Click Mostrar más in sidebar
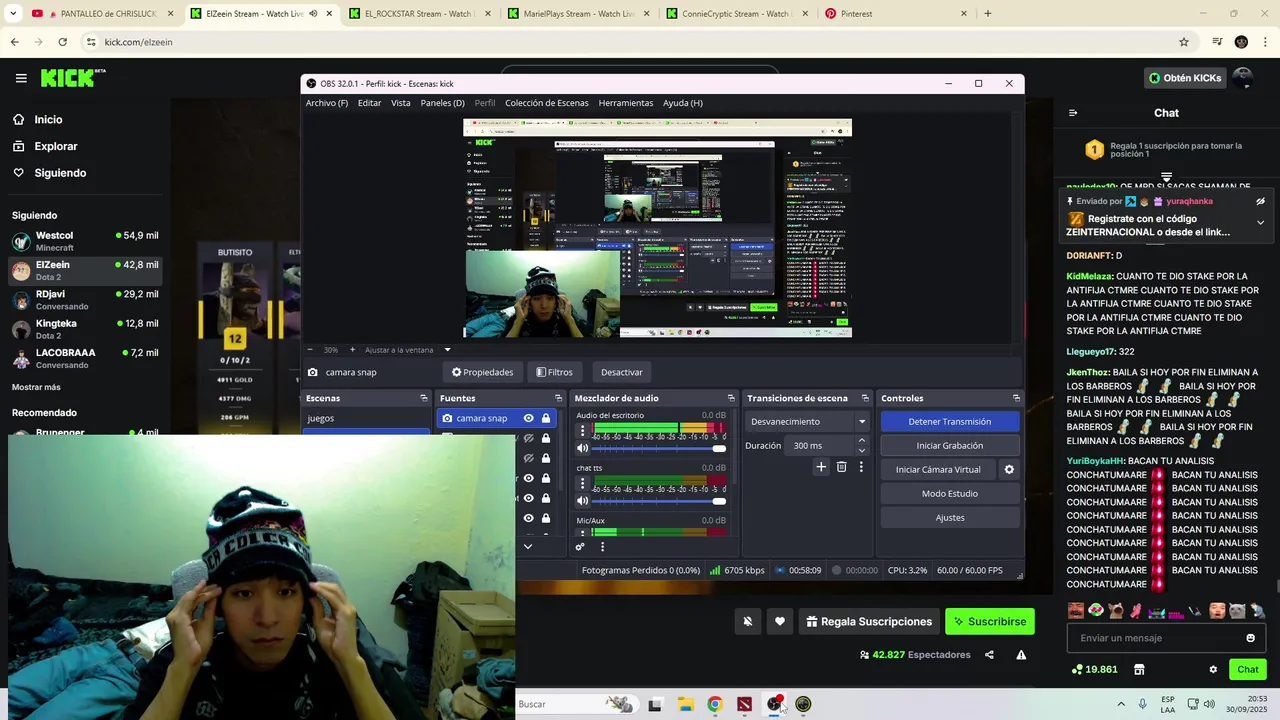The image size is (1280, 720). [x=36, y=387]
